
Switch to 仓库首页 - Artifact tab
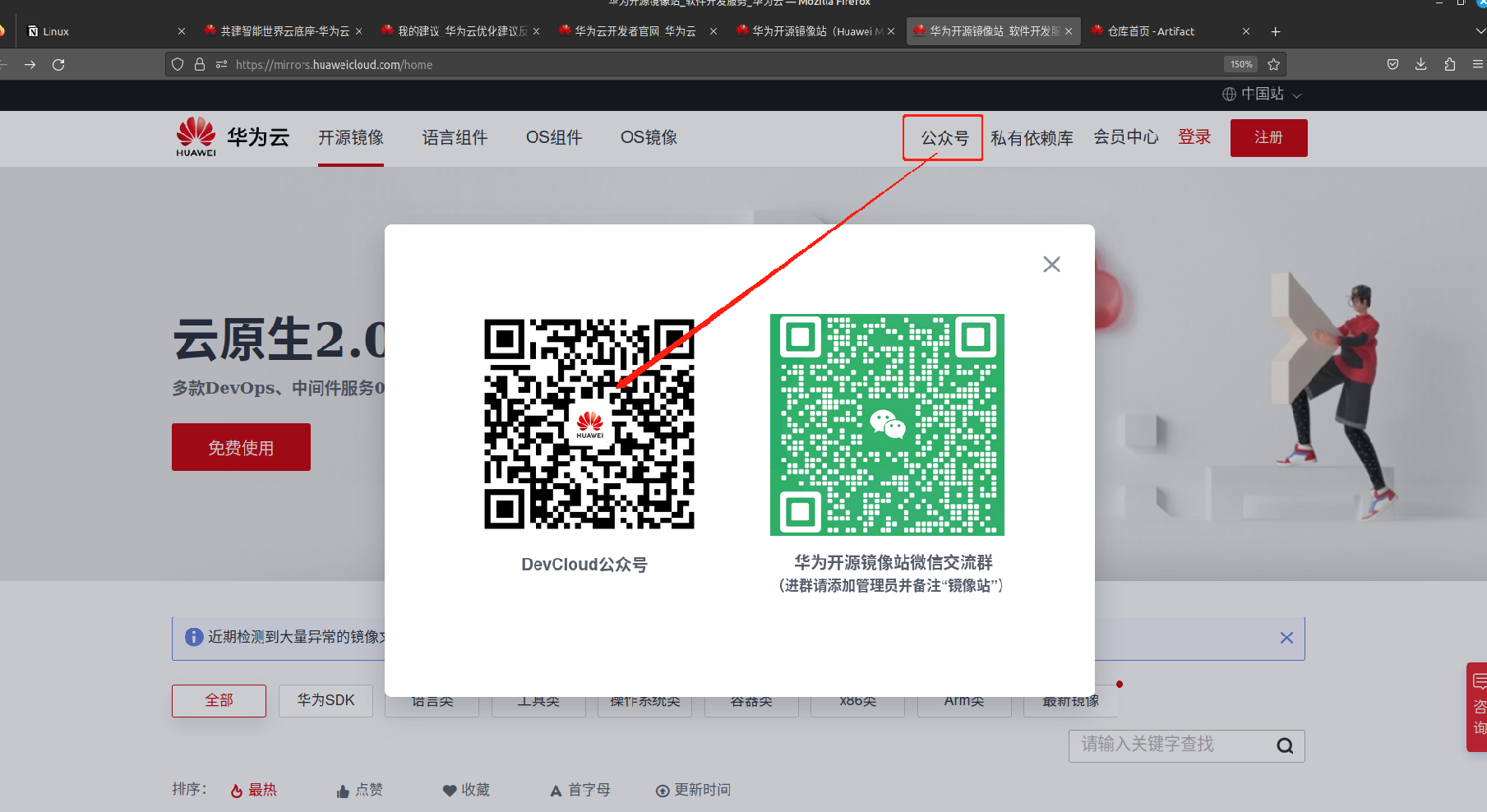1171,31
